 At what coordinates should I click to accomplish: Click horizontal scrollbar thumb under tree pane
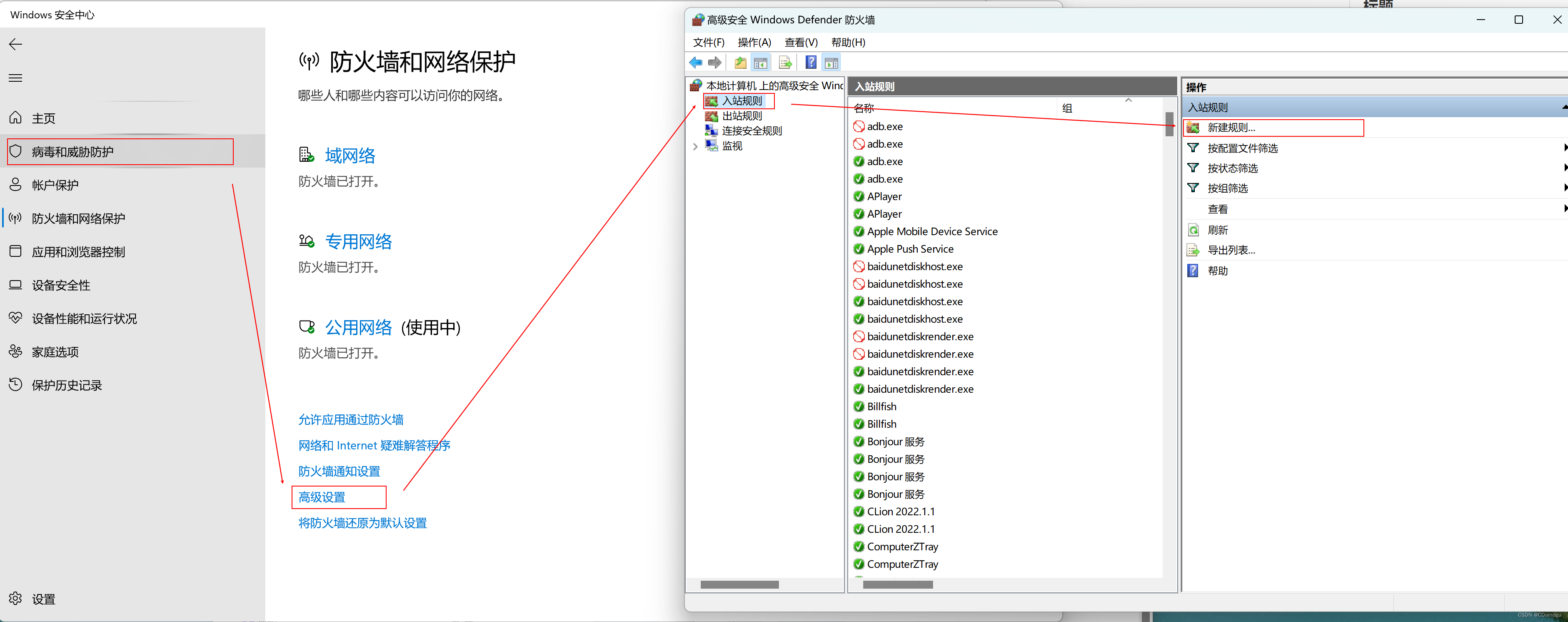pyautogui.click(x=739, y=584)
